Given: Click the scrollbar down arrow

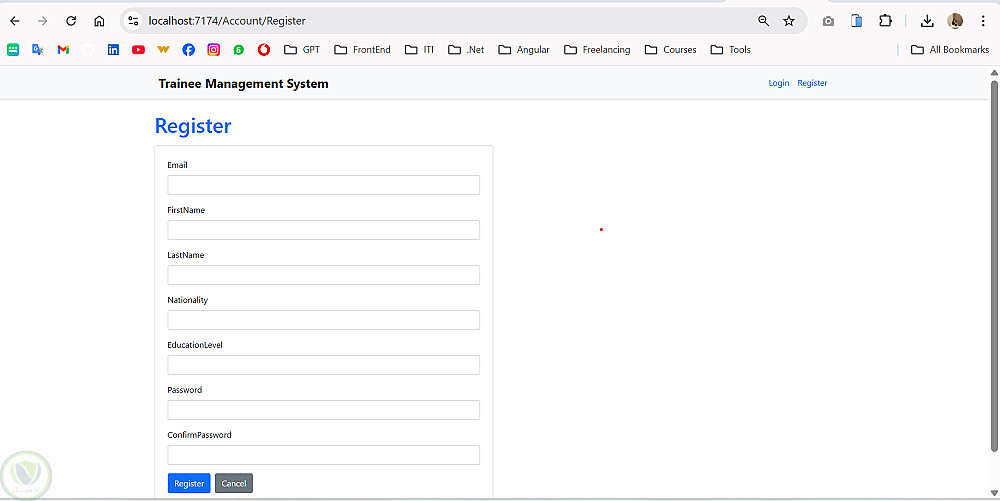Looking at the screenshot, I should 994,493.
